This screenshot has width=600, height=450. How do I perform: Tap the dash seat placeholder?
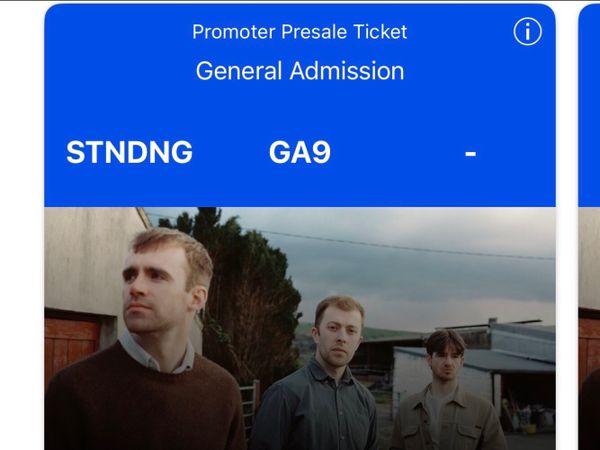click(x=470, y=154)
